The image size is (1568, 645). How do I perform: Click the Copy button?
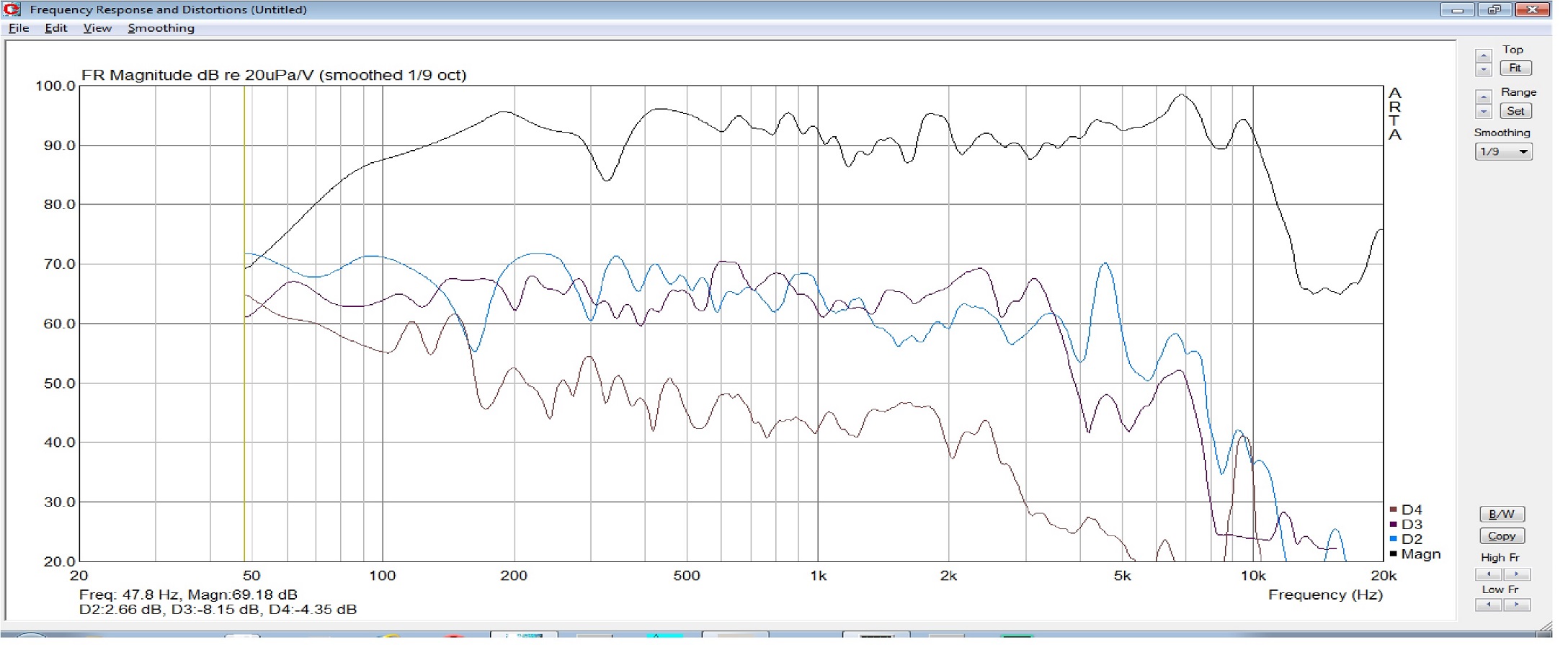pyautogui.click(x=1502, y=536)
